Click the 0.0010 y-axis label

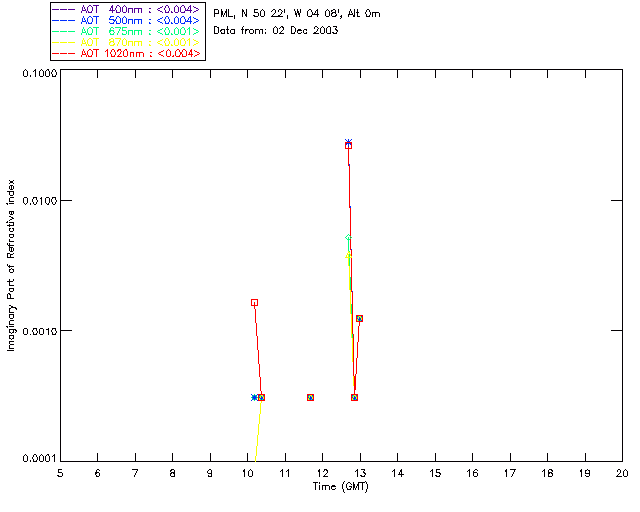40,331
